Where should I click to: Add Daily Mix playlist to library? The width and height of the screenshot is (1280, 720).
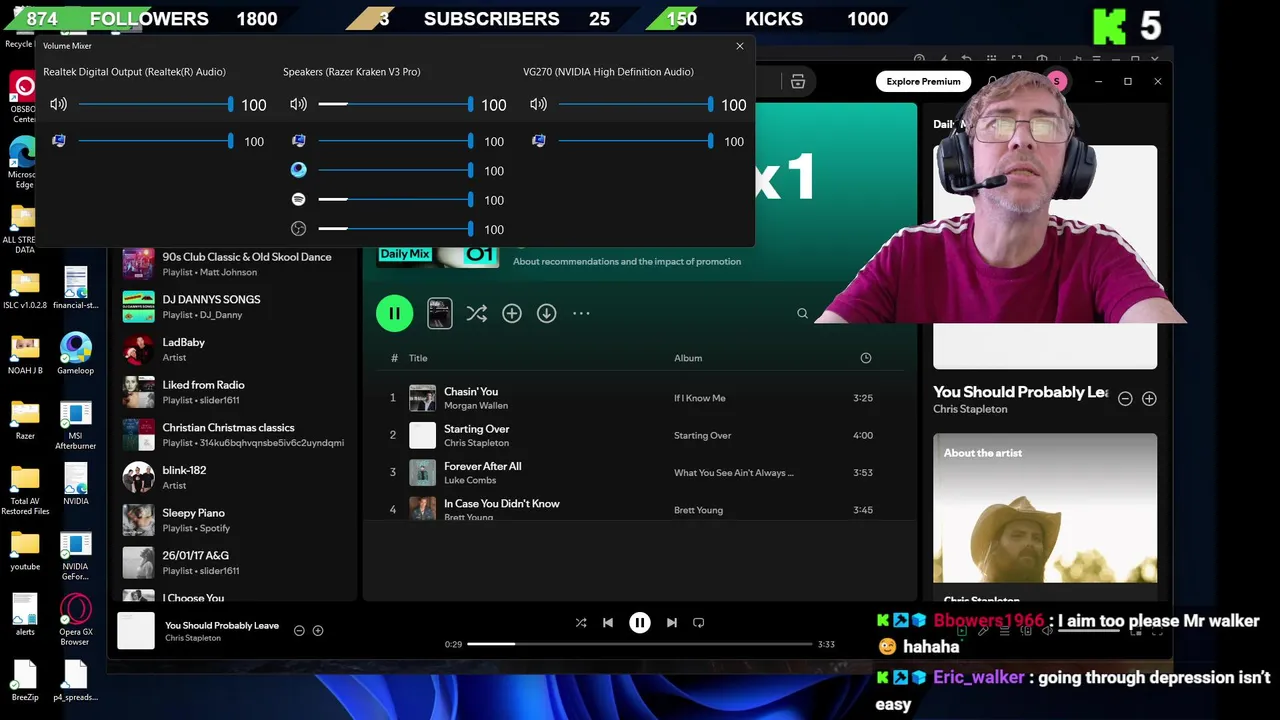click(x=512, y=313)
